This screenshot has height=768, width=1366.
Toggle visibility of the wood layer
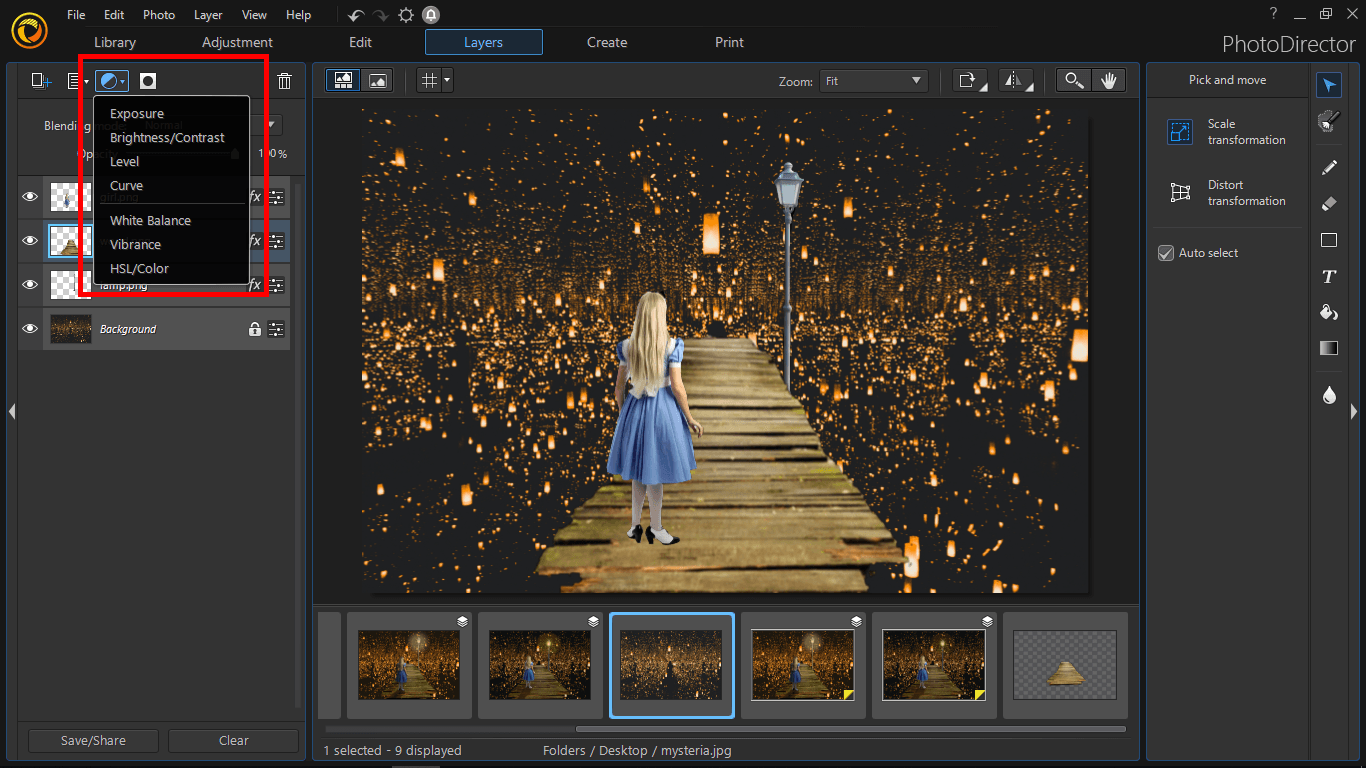[30, 241]
